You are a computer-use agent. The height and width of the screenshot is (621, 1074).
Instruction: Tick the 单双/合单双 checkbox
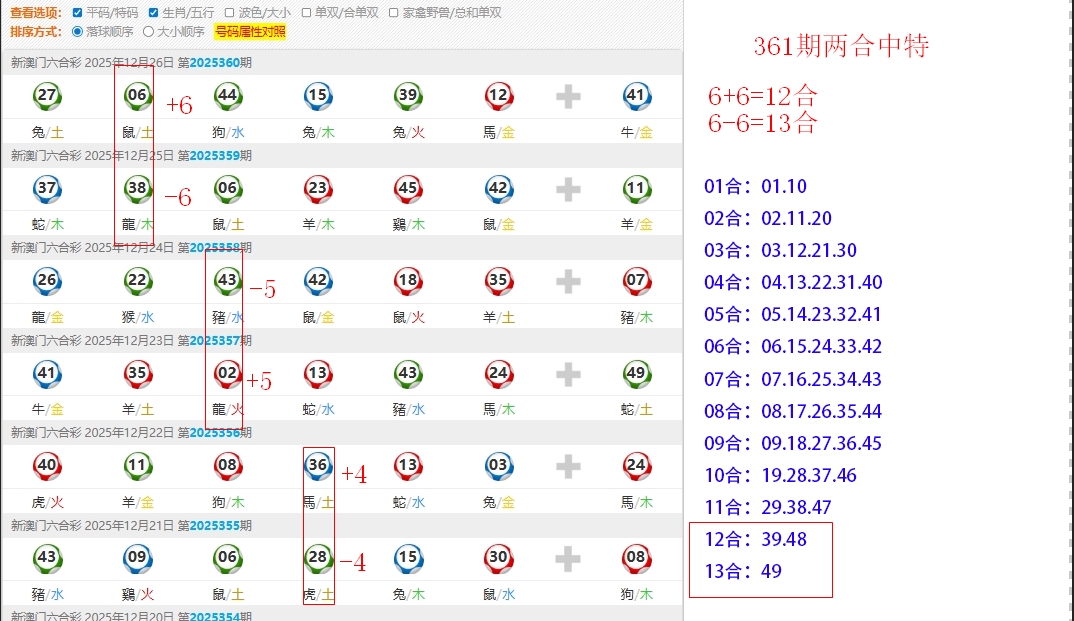pos(306,13)
